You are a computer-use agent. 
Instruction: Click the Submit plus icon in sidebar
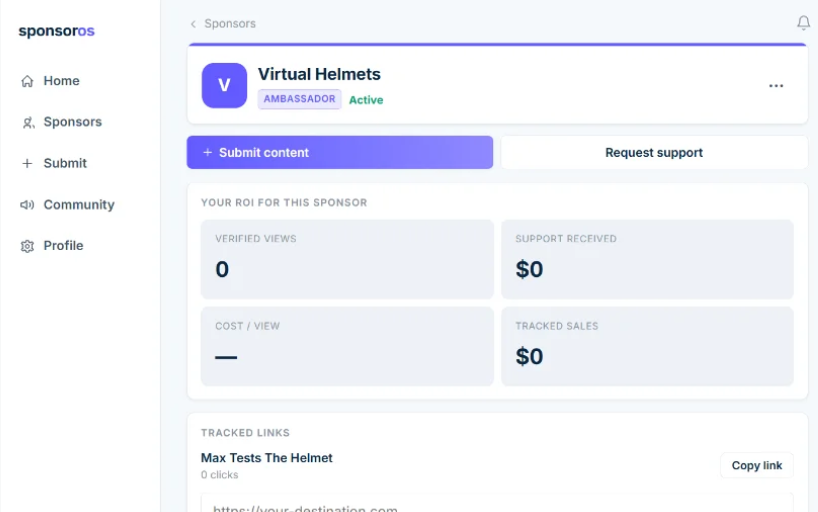tap(27, 163)
